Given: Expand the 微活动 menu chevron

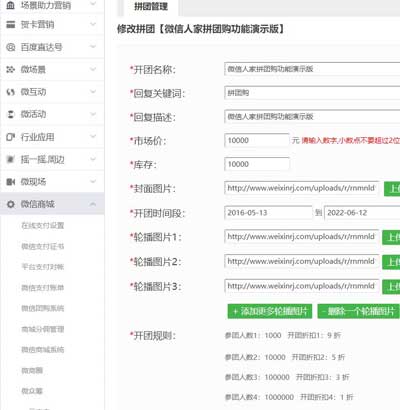Looking at the screenshot, I should pos(93,114).
